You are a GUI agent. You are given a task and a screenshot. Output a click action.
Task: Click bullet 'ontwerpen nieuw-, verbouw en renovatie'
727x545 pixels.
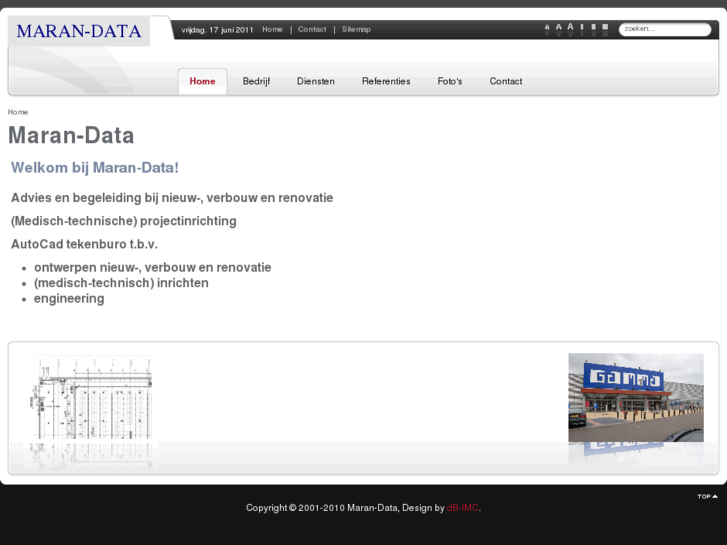tap(153, 268)
